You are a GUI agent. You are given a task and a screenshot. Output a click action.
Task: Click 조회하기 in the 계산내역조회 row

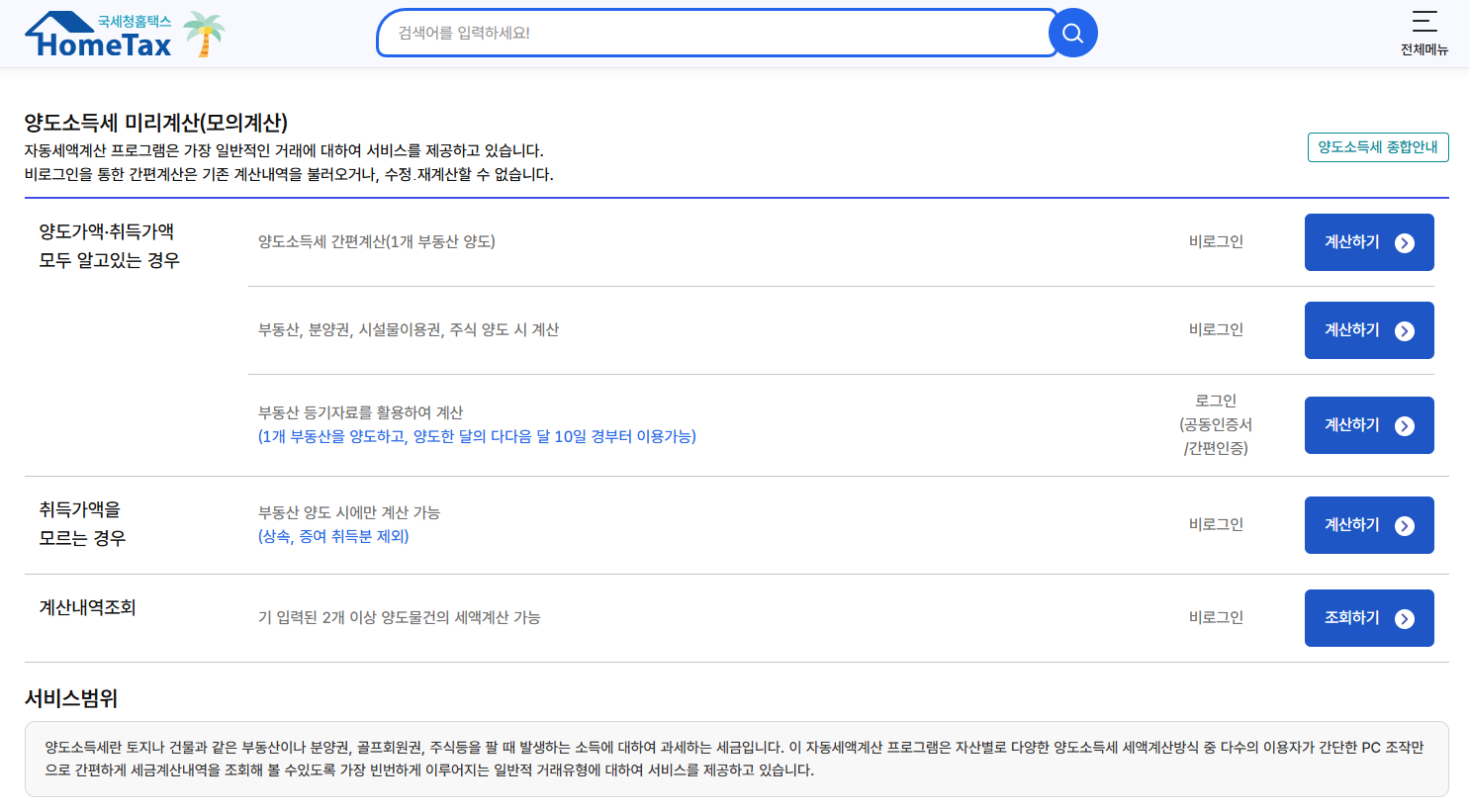(1369, 617)
